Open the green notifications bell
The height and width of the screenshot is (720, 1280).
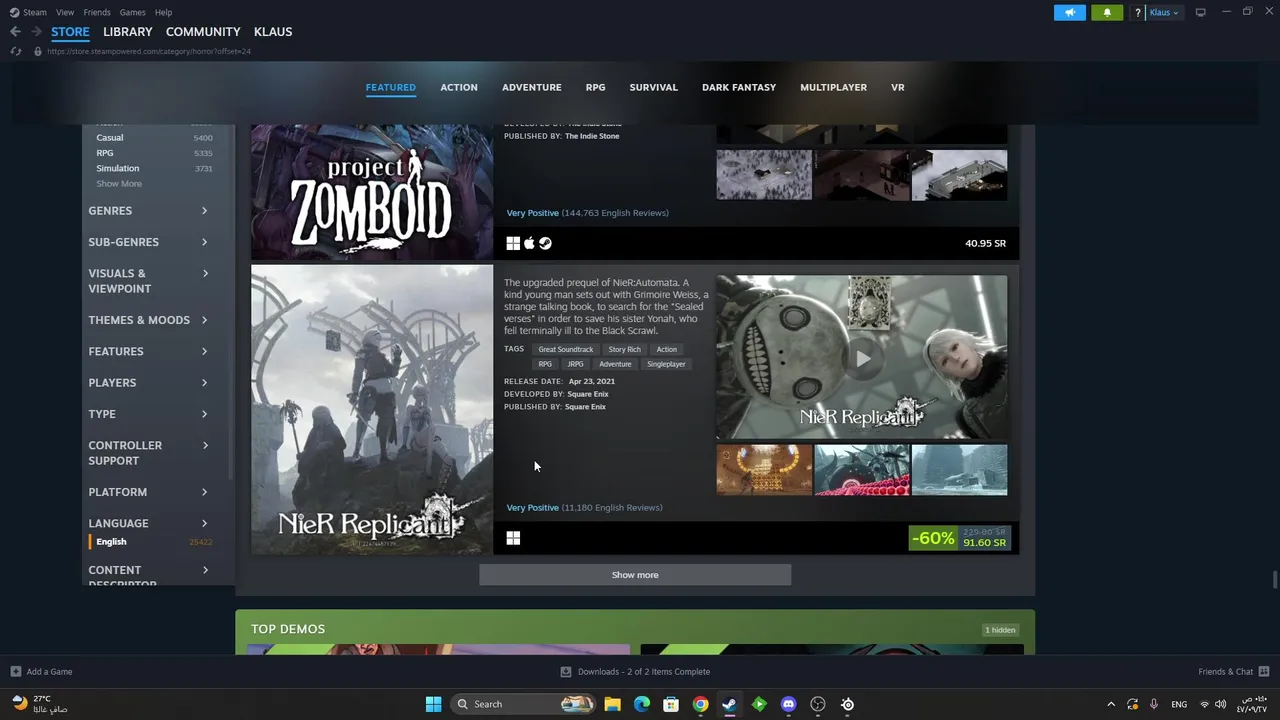pyautogui.click(x=1107, y=12)
